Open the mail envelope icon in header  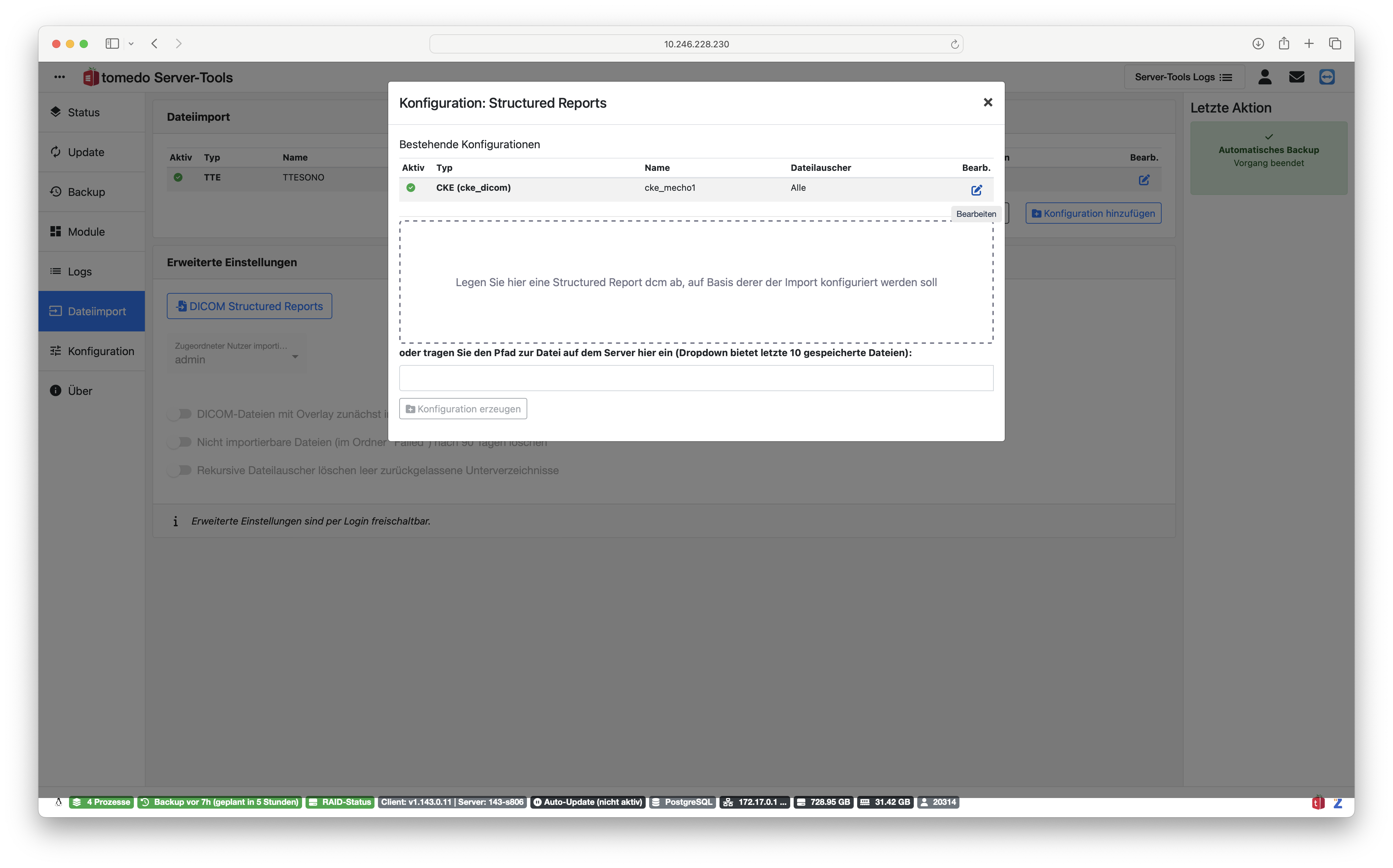[x=1296, y=77]
